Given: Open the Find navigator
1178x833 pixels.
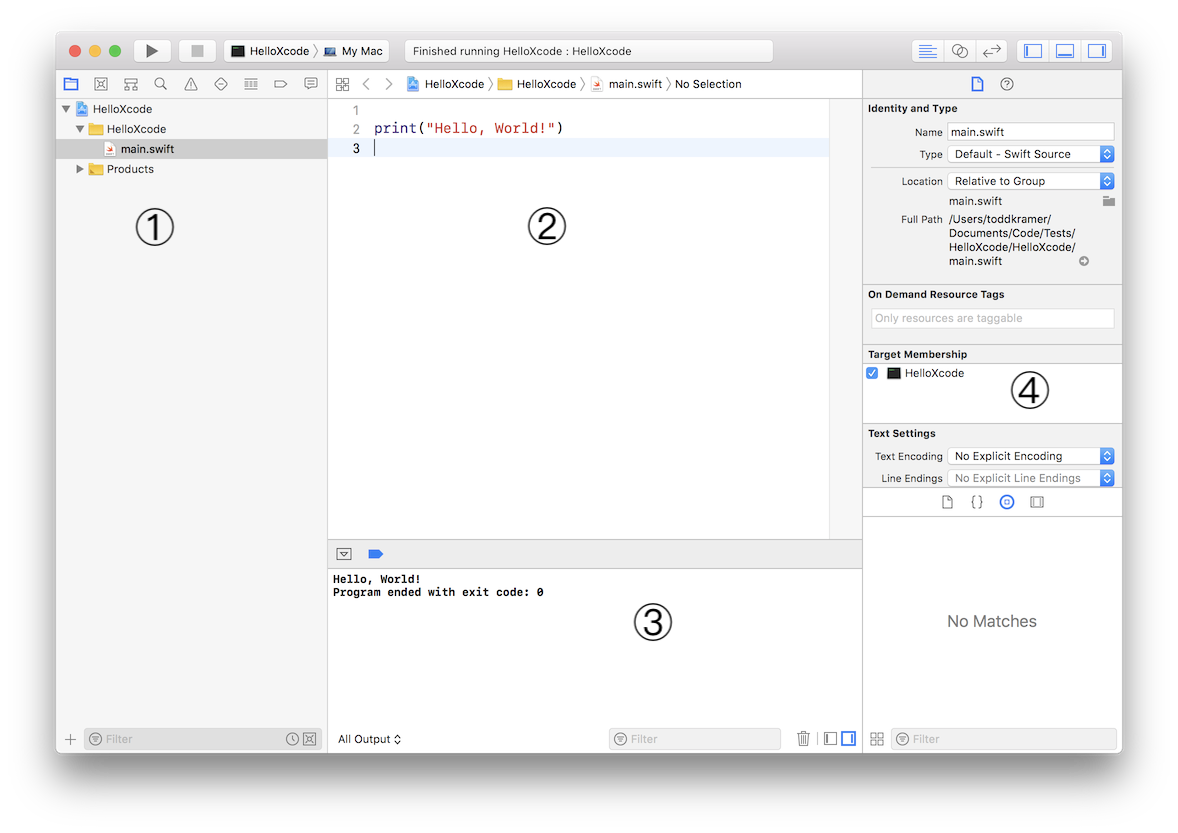Looking at the screenshot, I should point(161,84).
